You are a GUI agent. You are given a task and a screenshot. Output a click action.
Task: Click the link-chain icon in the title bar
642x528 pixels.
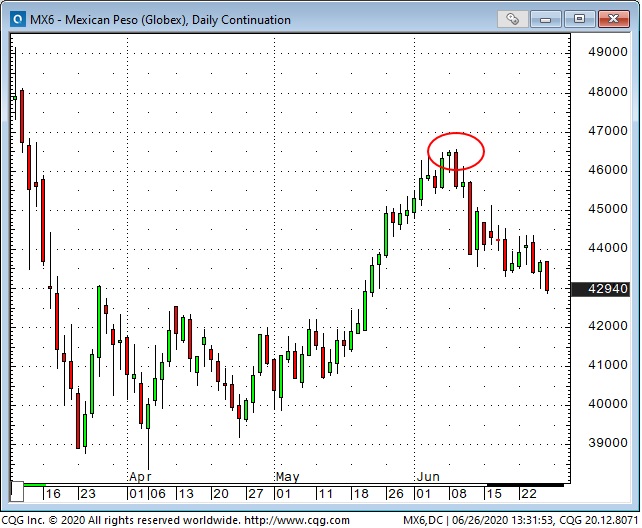[512, 19]
